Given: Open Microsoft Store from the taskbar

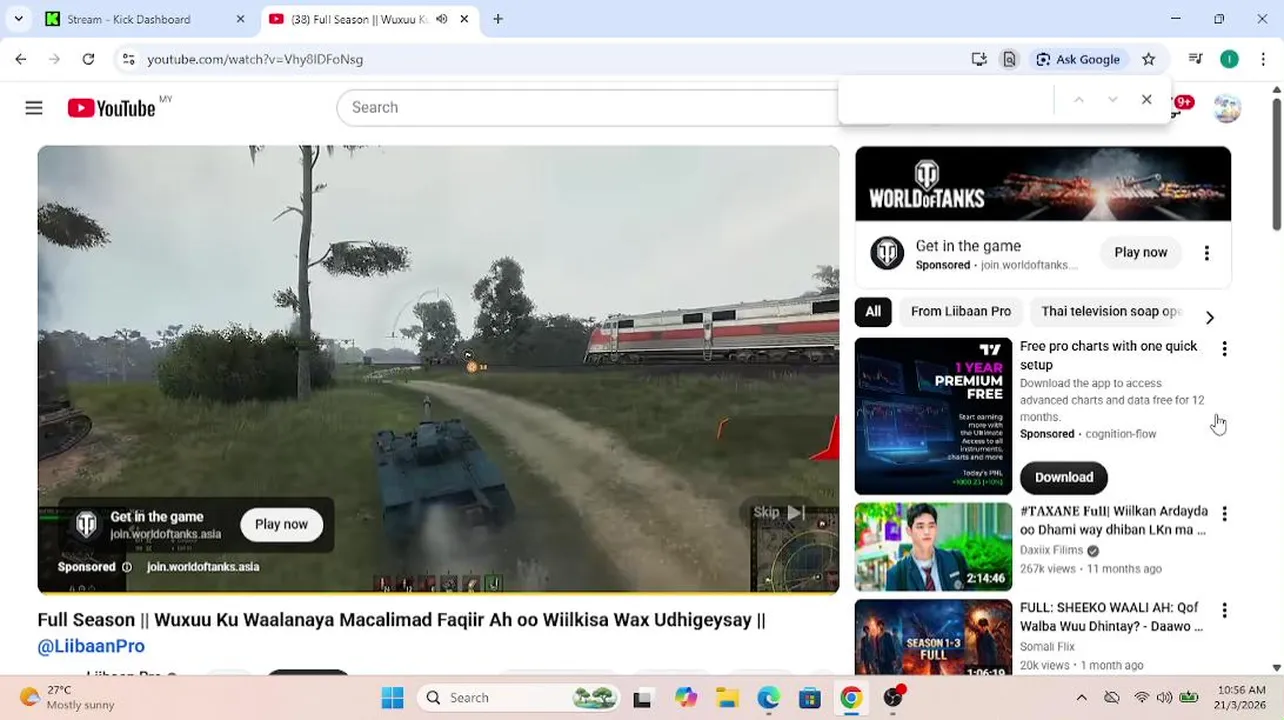Looking at the screenshot, I should [x=810, y=697].
